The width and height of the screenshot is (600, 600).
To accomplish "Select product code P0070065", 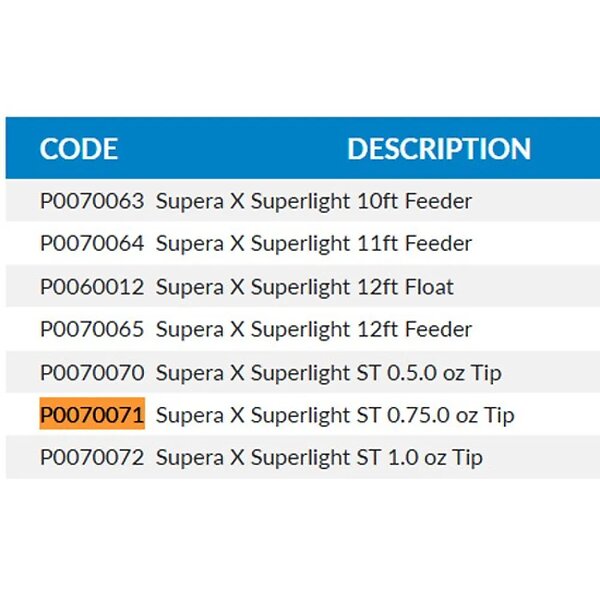I will click(x=92, y=329).
